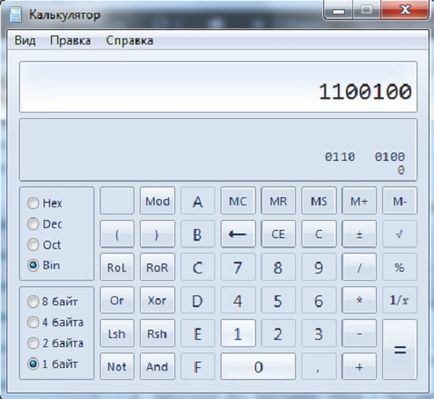The width and height of the screenshot is (434, 399).
Task: Click the open parenthesis button
Action: pos(117,234)
